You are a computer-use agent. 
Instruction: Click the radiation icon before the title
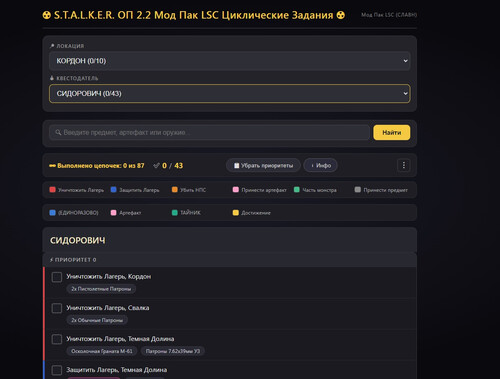pyautogui.click(x=47, y=15)
